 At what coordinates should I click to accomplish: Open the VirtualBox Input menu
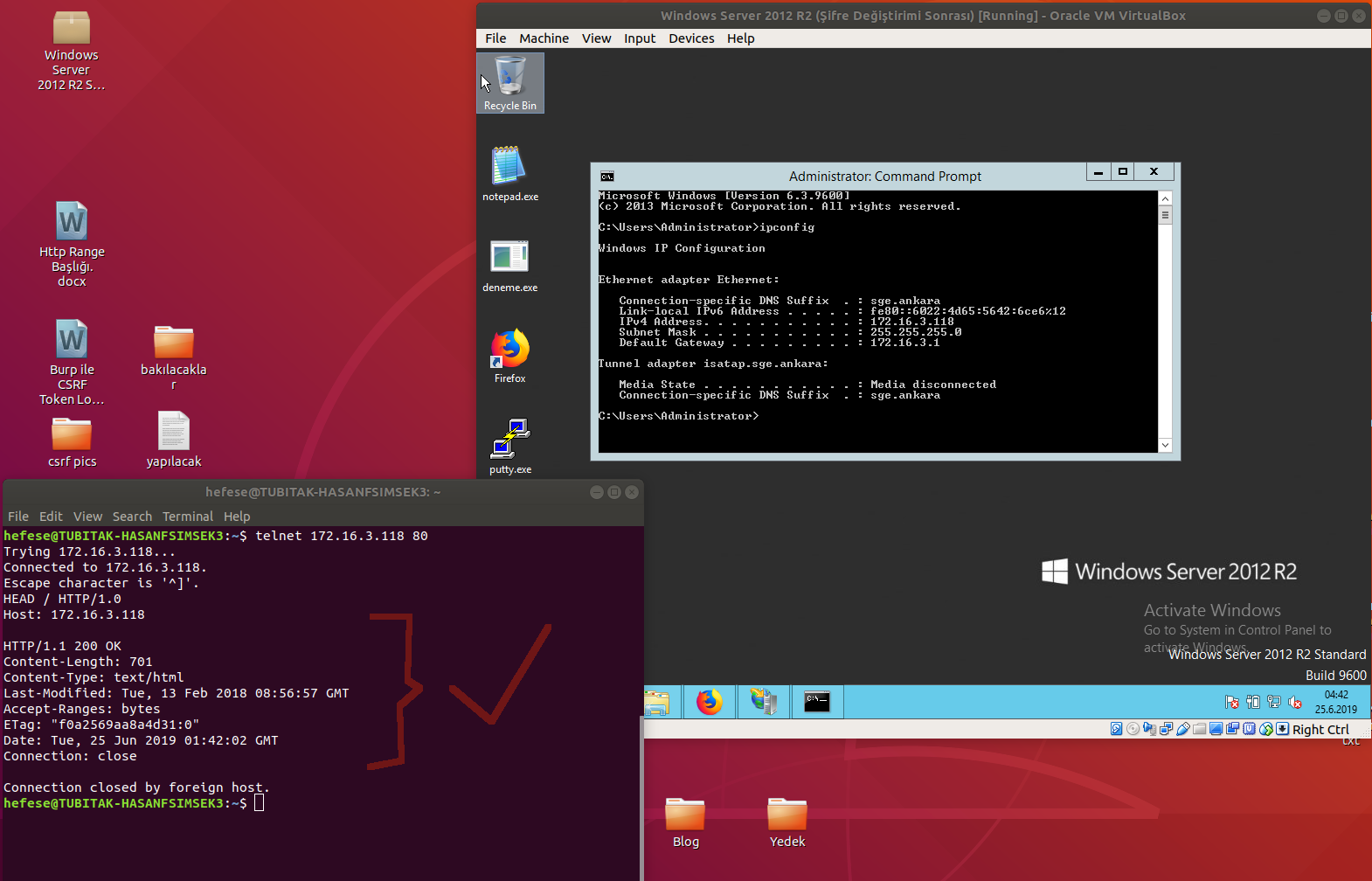(640, 38)
